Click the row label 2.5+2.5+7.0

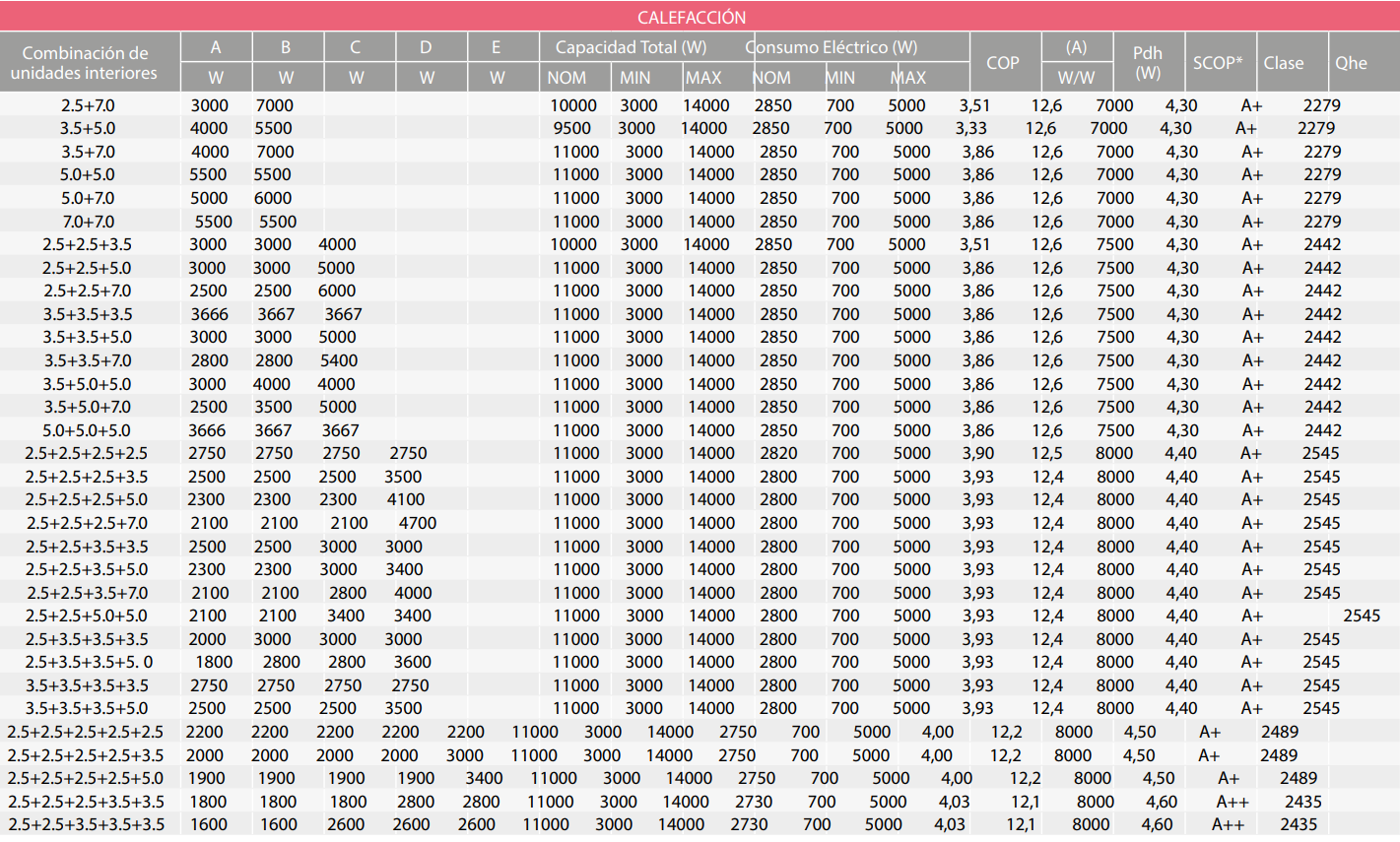(87, 291)
